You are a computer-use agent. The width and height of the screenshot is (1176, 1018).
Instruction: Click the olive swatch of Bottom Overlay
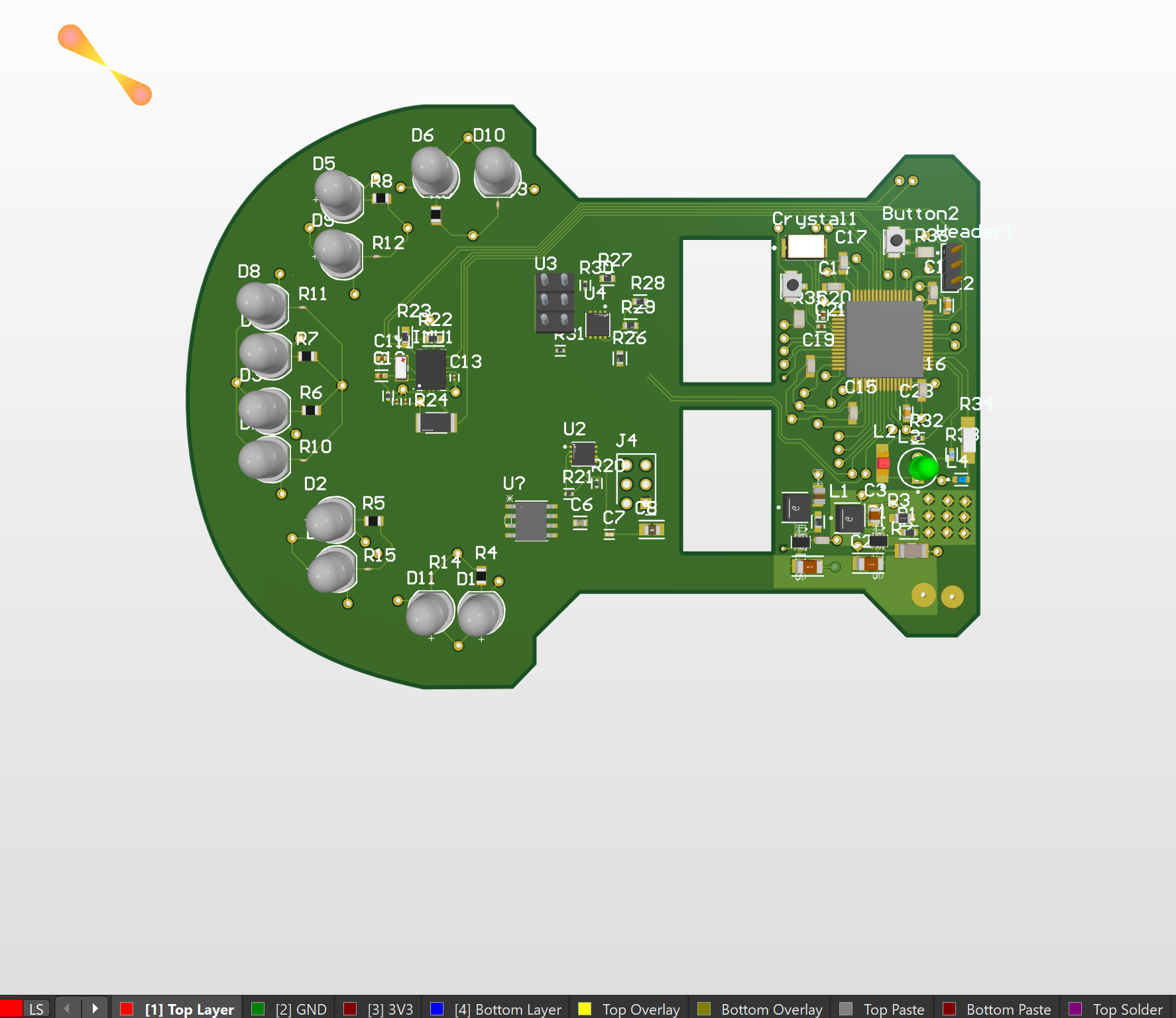click(704, 1009)
